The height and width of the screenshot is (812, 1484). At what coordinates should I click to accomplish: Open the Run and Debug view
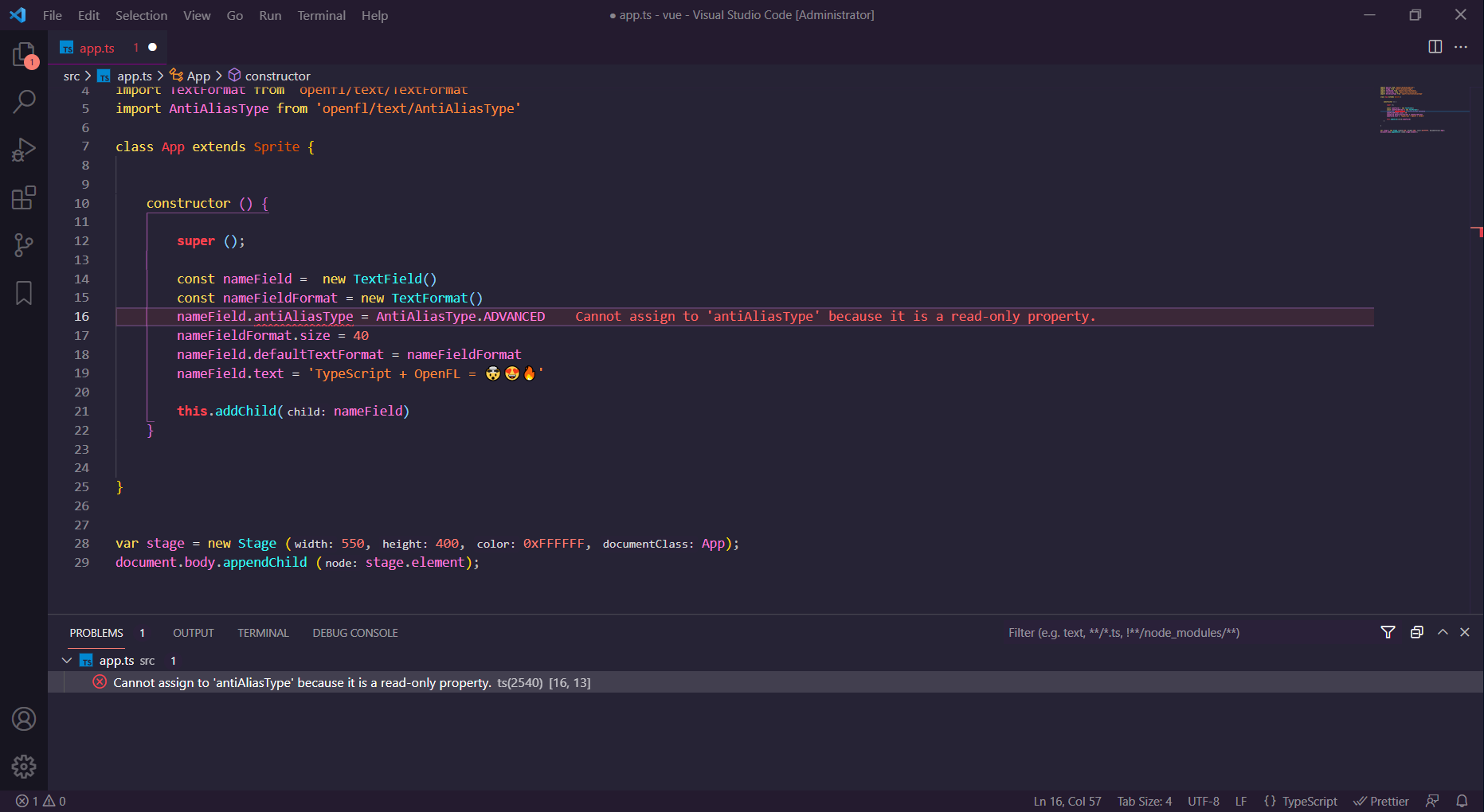tap(24, 149)
